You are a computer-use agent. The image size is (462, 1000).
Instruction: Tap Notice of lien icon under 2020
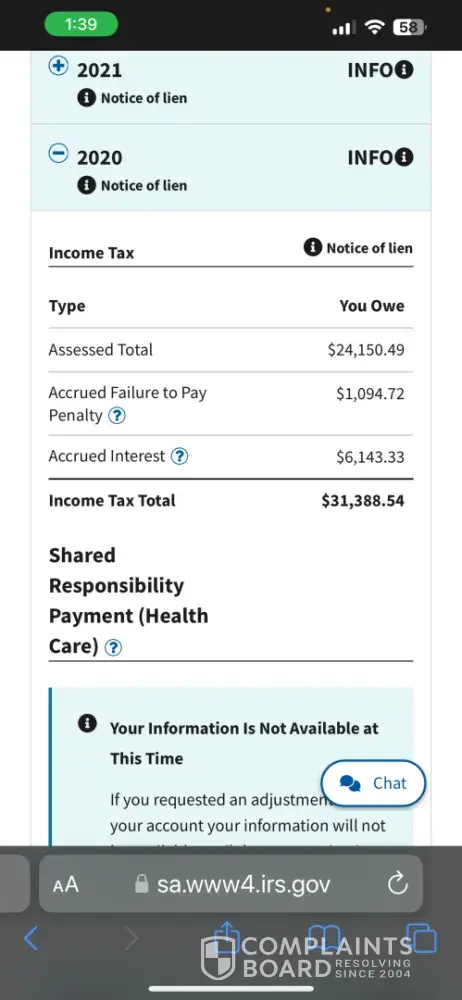(87, 186)
